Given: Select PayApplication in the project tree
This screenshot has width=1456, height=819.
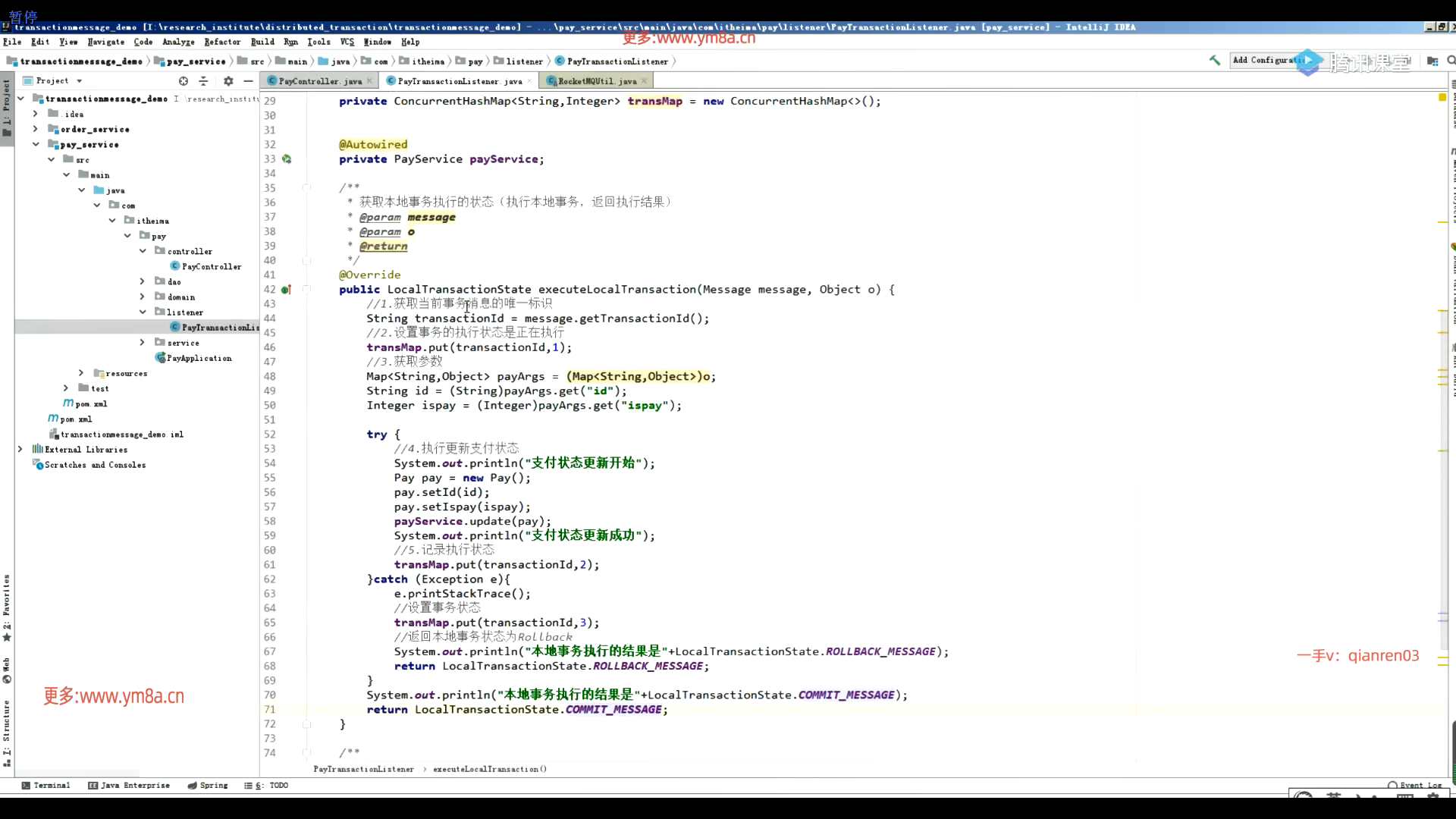Looking at the screenshot, I should coord(199,358).
